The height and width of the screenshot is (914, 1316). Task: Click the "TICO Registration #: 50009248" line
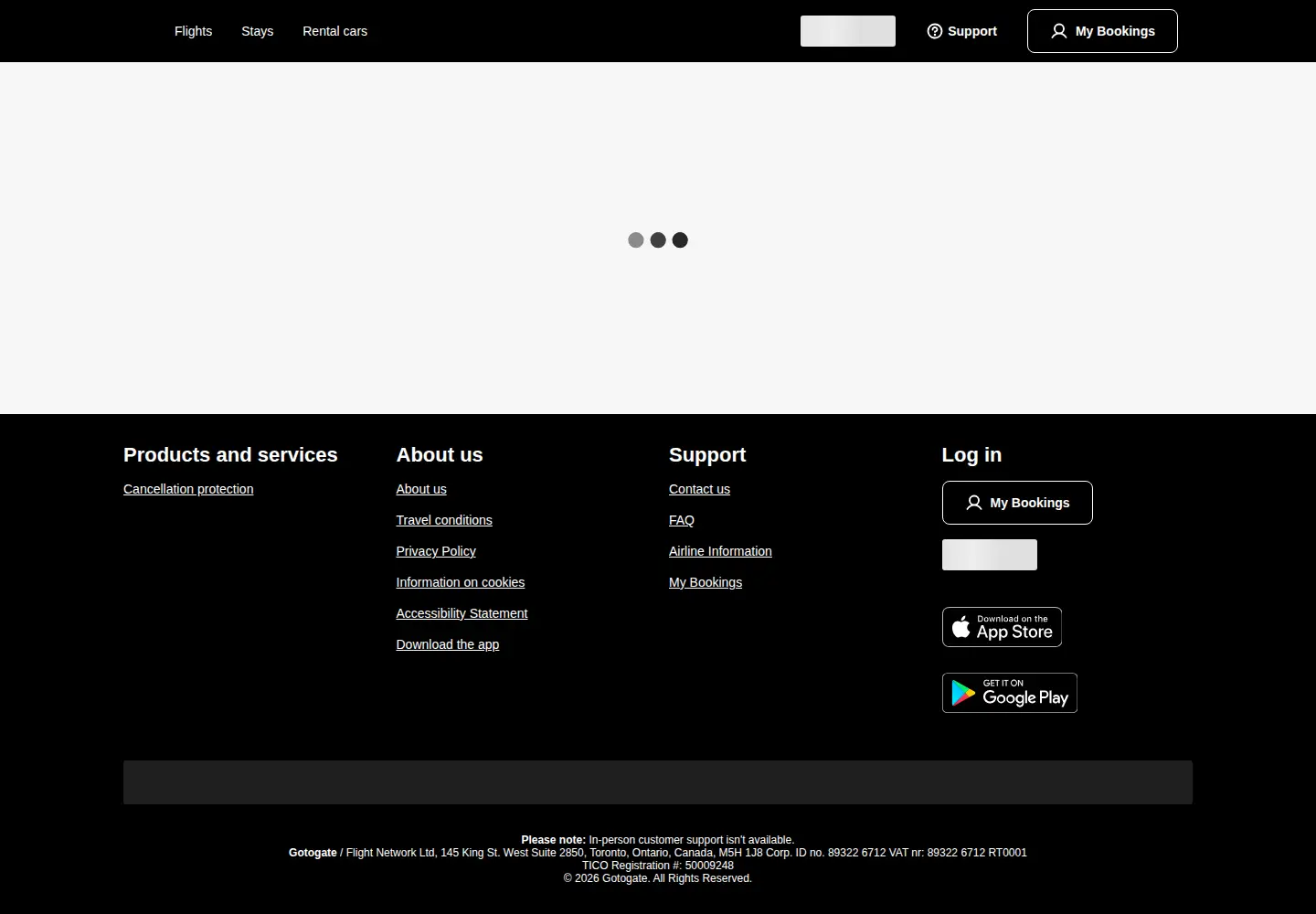tap(658, 866)
